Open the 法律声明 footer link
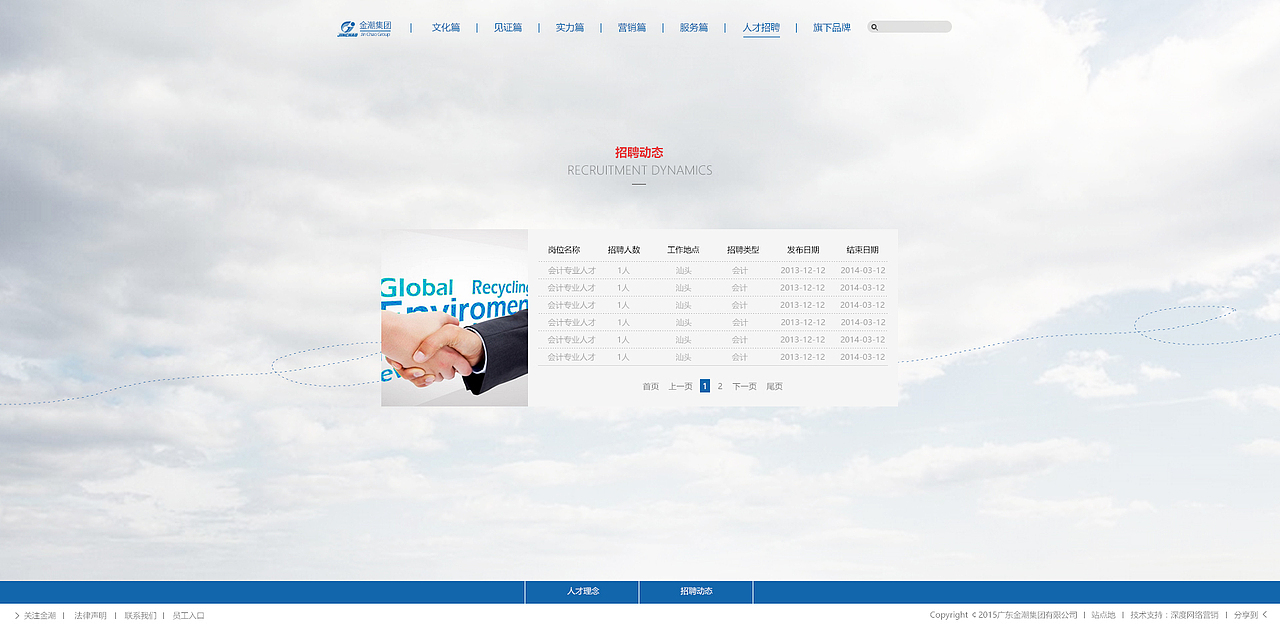 click(x=90, y=616)
